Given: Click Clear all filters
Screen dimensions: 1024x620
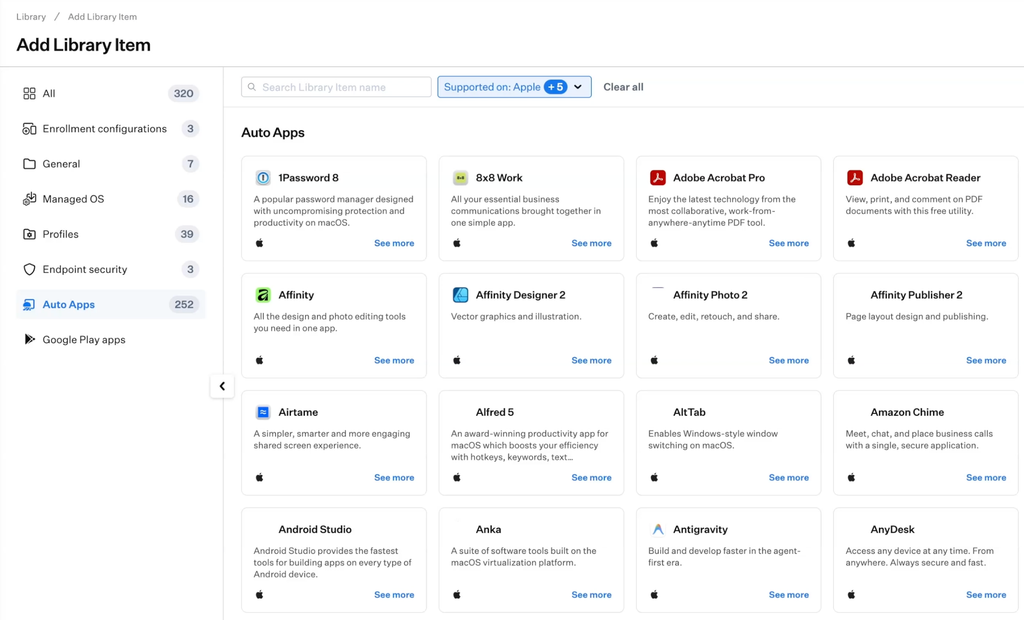Looking at the screenshot, I should pyautogui.click(x=623, y=87).
